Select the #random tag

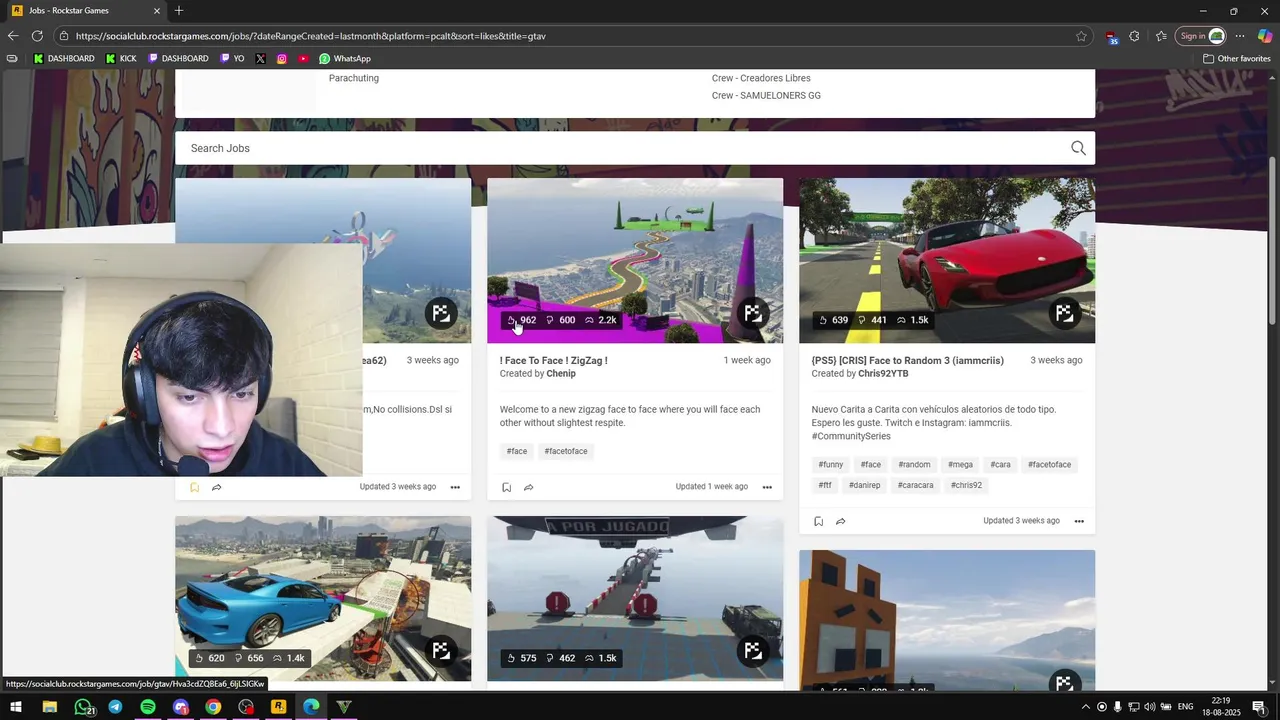pyautogui.click(x=915, y=464)
